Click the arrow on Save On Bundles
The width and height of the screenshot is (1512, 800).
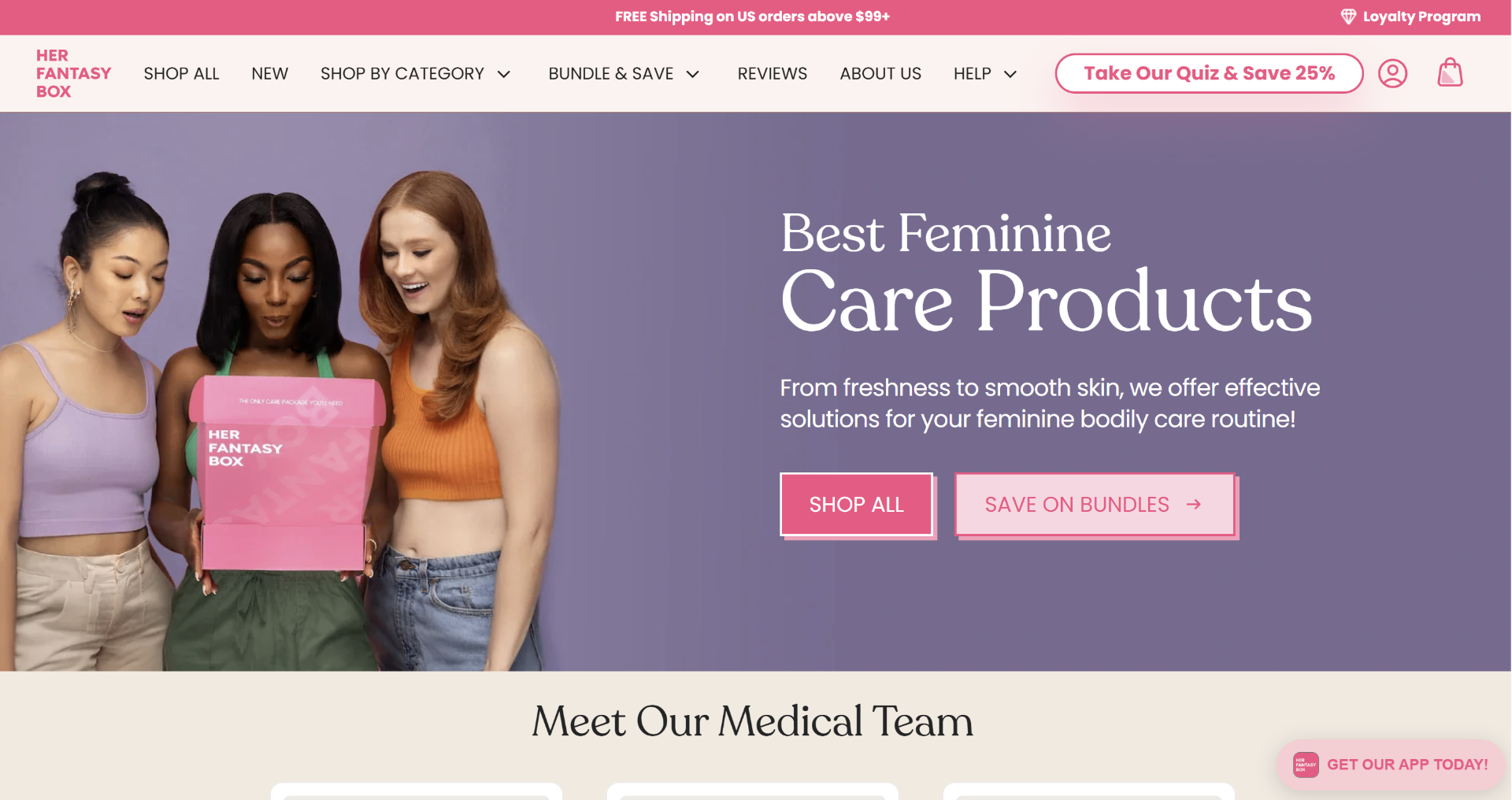pos(1194,504)
